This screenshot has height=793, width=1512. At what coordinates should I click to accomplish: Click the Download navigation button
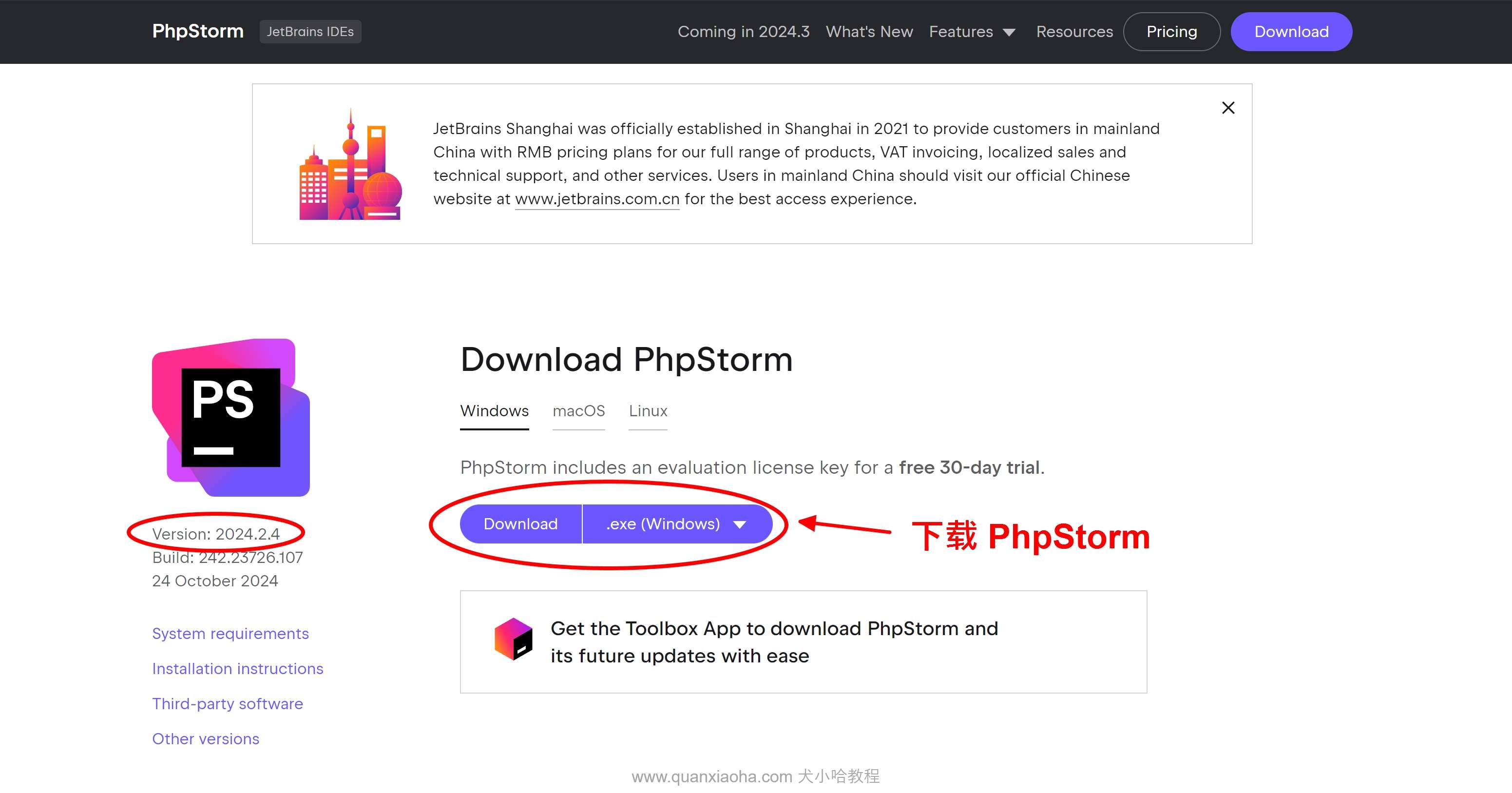pyautogui.click(x=1291, y=32)
